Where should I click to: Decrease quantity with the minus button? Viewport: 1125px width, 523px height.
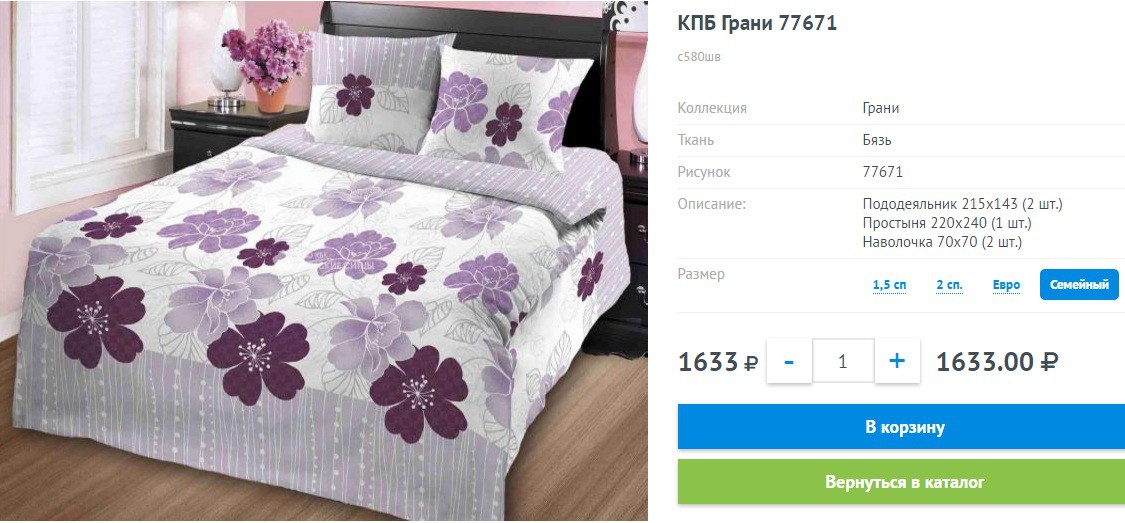789,361
